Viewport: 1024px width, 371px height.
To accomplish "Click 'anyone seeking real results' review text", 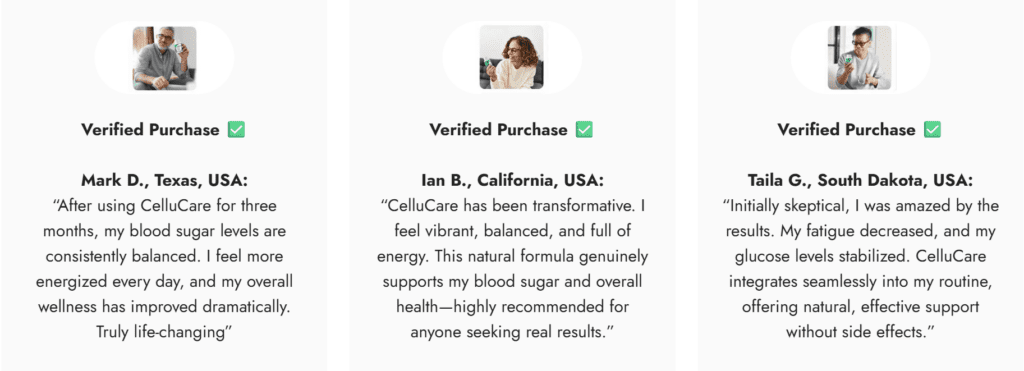I will pyautogui.click(x=513, y=332).
